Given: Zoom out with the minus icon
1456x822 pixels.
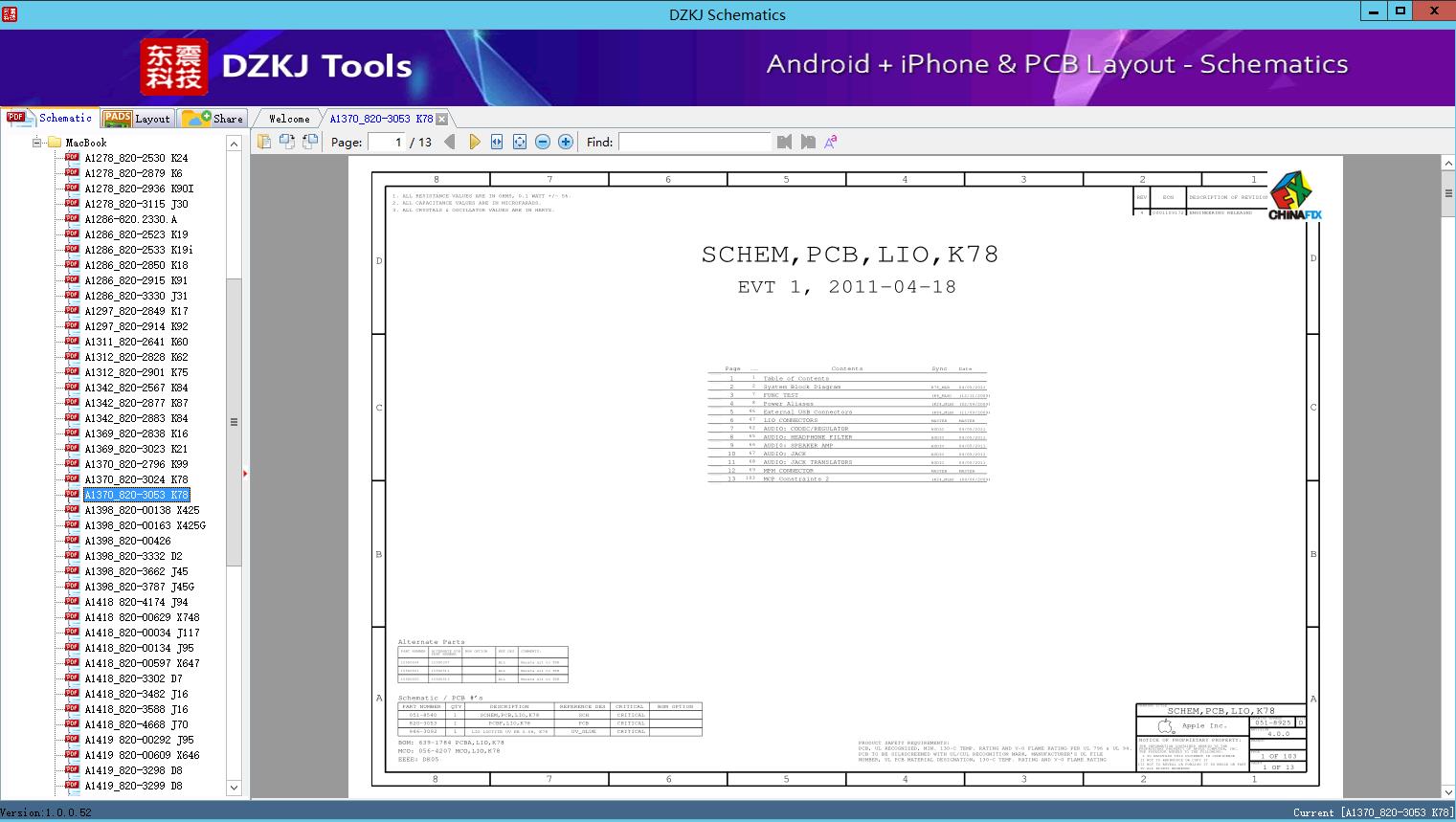Looking at the screenshot, I should pyautogui.click(x=543, y=142).
